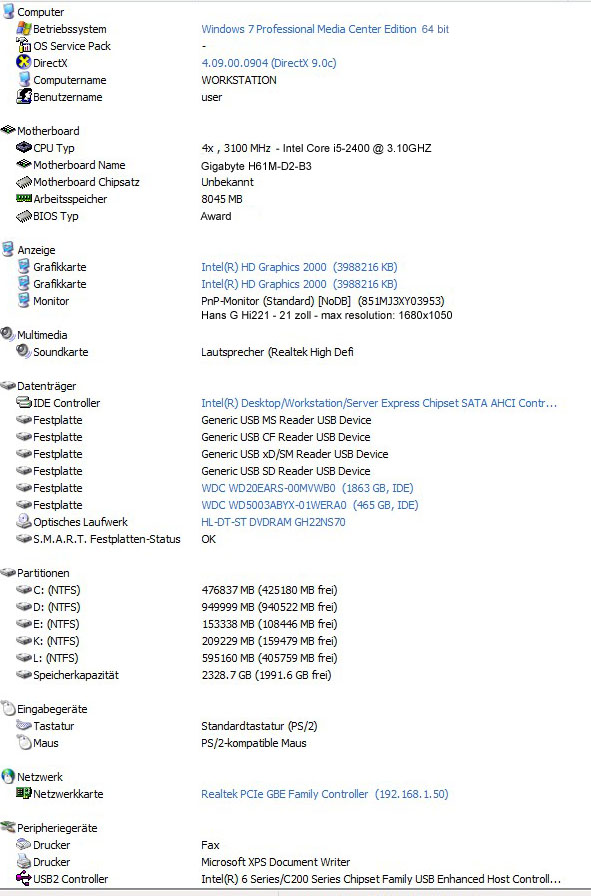Image resolution: width=591 pixels, height=896 pixels.
Task: Click the Monitor row icon
Action: [x=23, y=300]
